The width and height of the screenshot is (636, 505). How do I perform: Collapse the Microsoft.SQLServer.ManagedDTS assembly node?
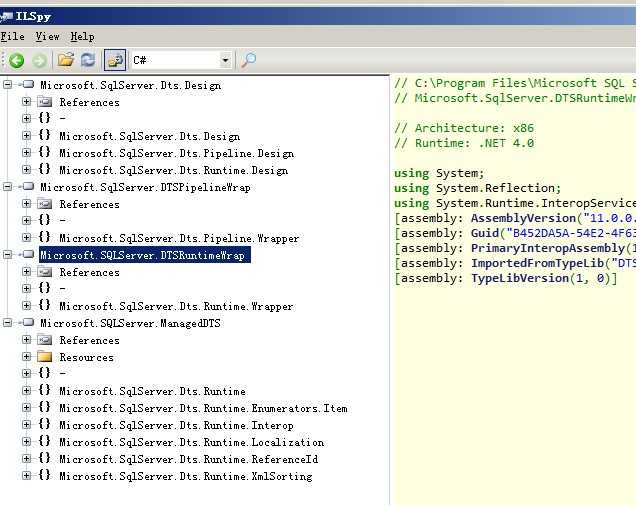point(8,322)
